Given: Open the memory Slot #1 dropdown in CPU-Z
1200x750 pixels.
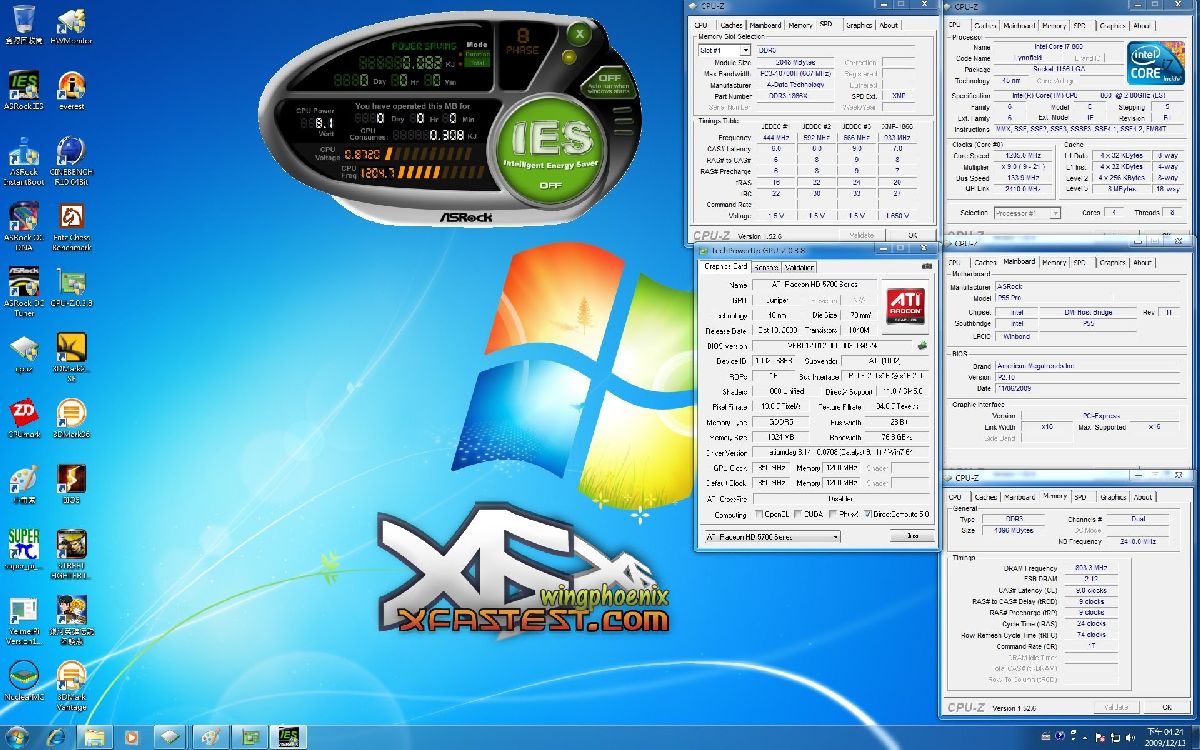Looking at the screenshot, I should tap(724, 50).
